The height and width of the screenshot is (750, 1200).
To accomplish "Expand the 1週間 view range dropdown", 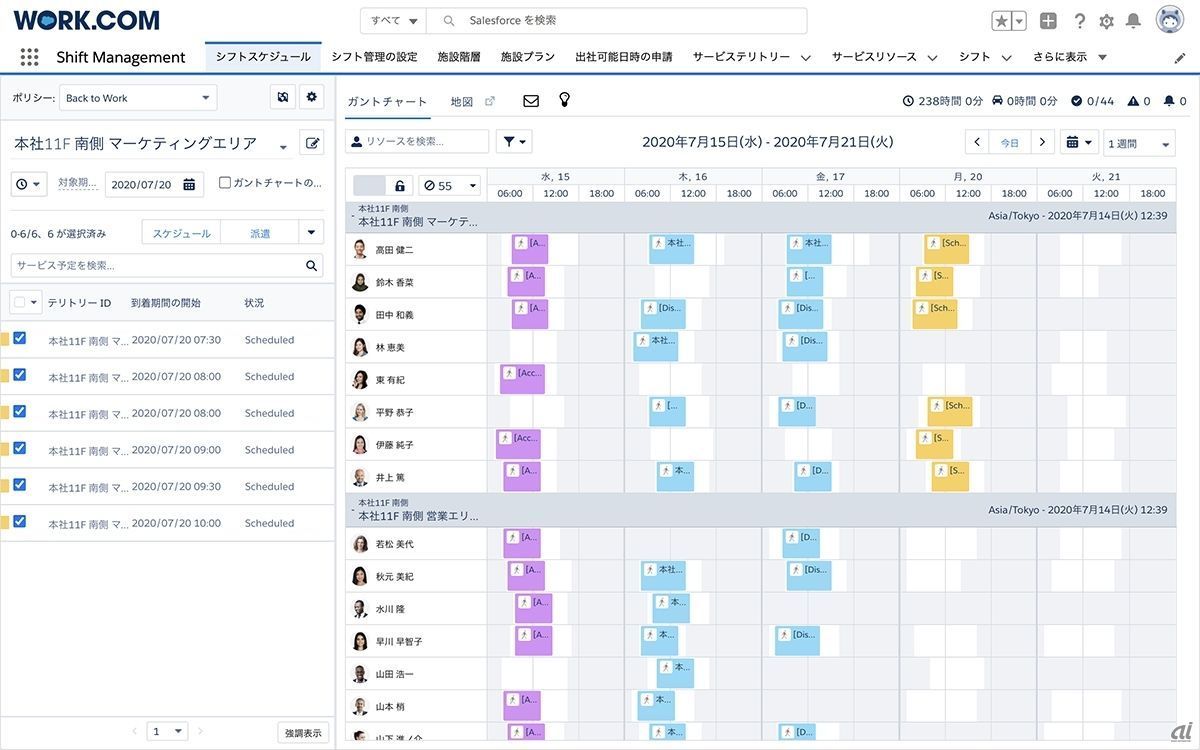I will pos(1139,143).
